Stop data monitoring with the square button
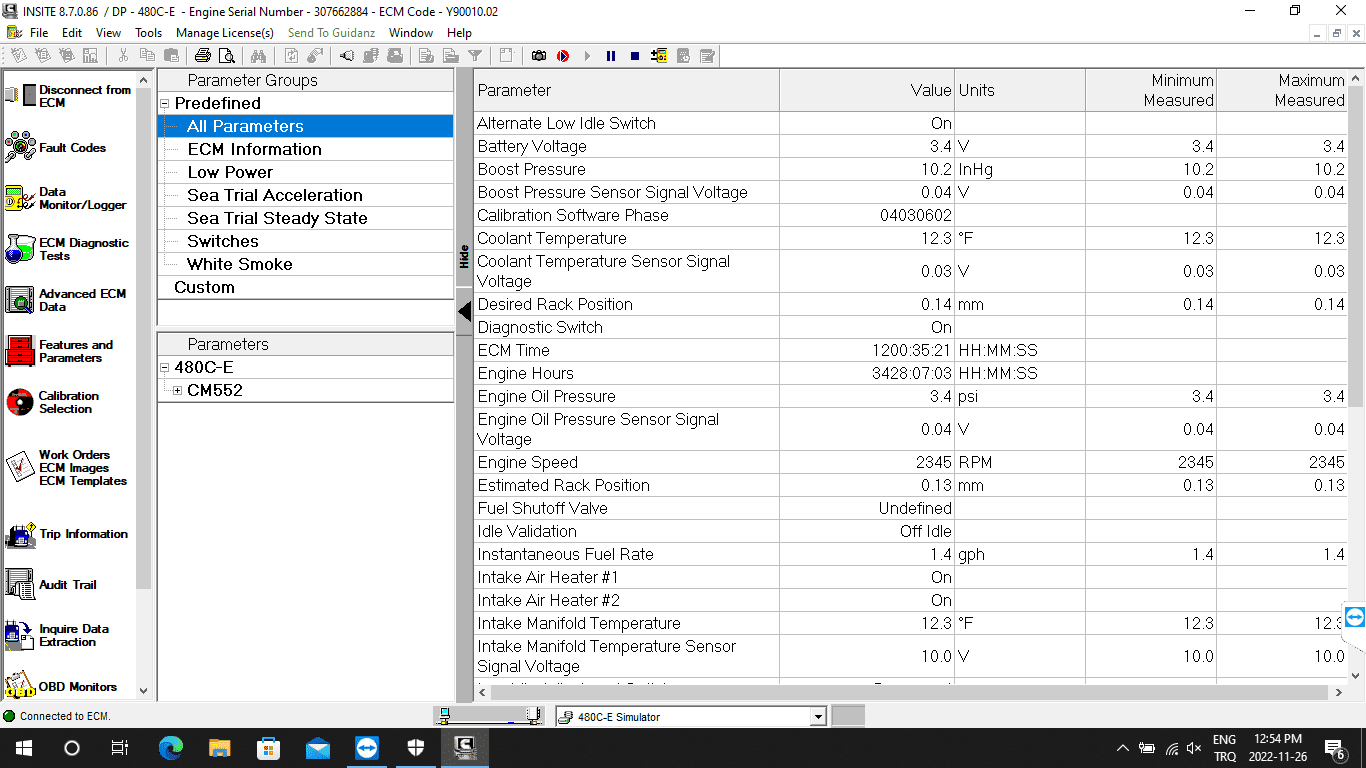 [635, 56]
